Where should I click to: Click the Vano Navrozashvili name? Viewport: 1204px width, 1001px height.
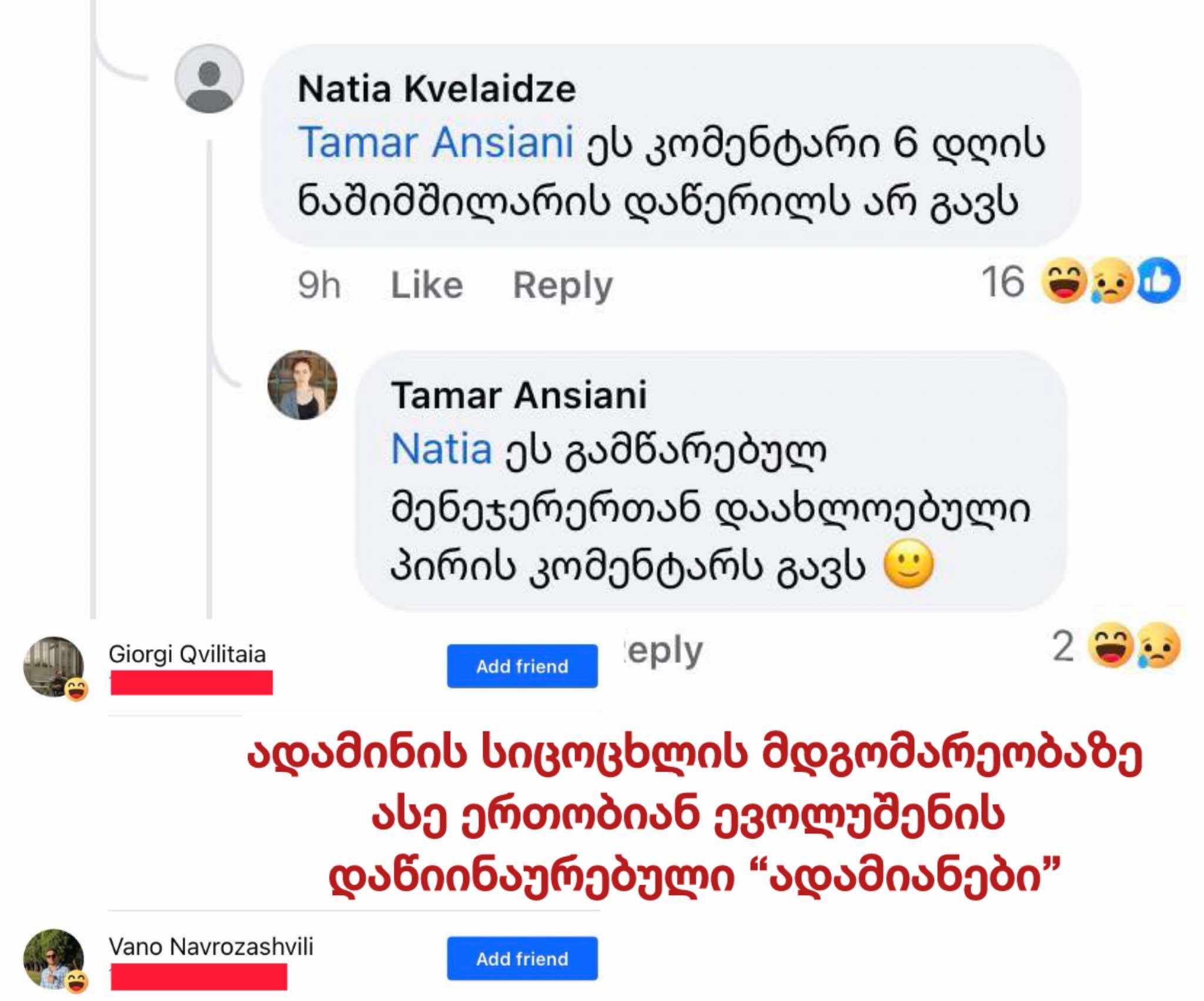click(210, 946)
